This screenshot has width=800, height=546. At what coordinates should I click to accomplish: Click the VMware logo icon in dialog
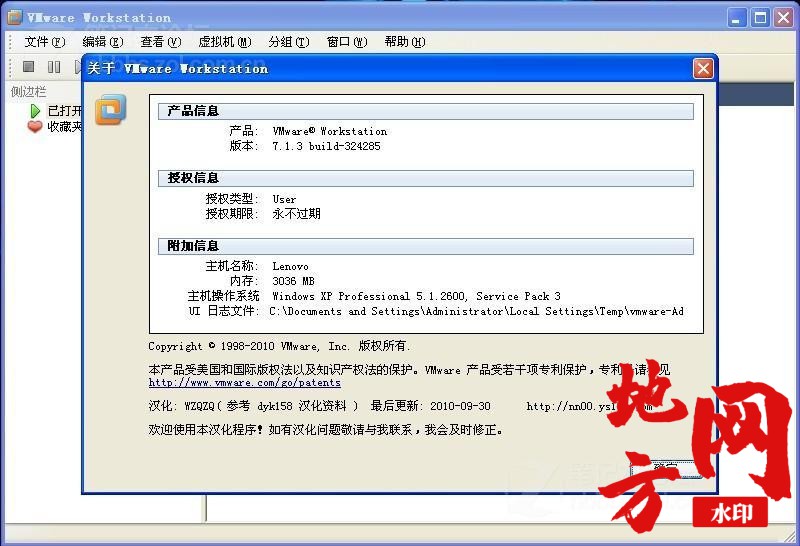tap(111, 109)
